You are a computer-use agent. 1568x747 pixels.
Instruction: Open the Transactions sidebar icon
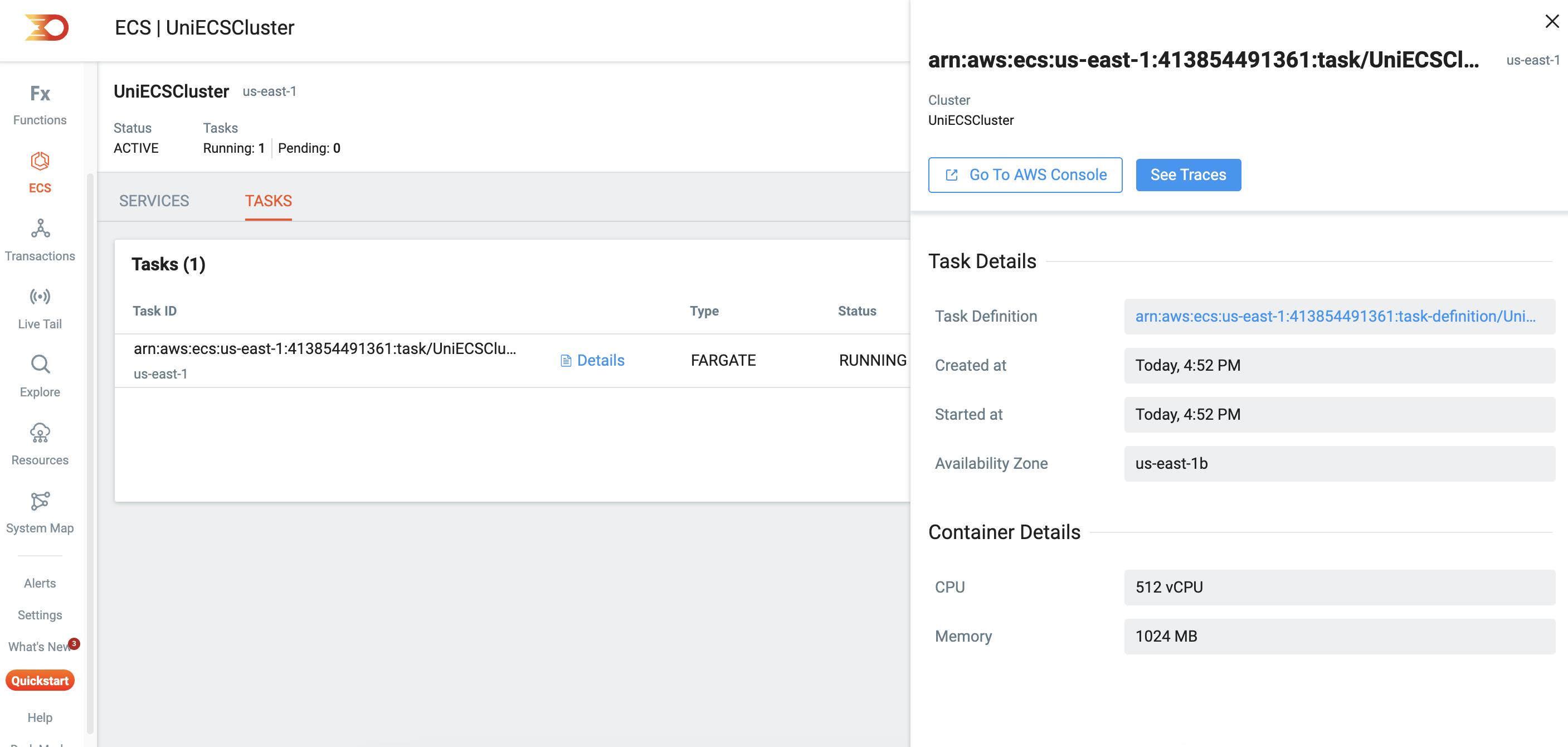(40, 229)
